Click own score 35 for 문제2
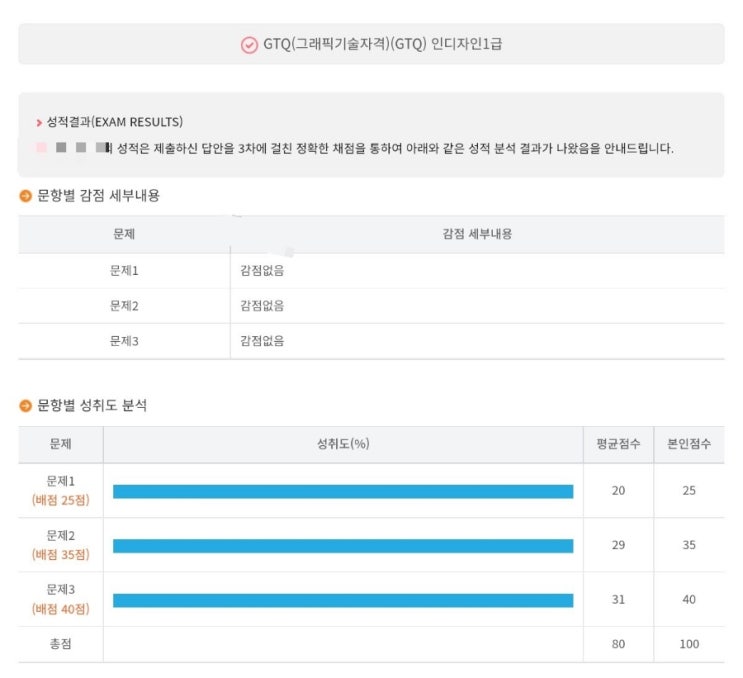743x678 pixels. point(689,545)
